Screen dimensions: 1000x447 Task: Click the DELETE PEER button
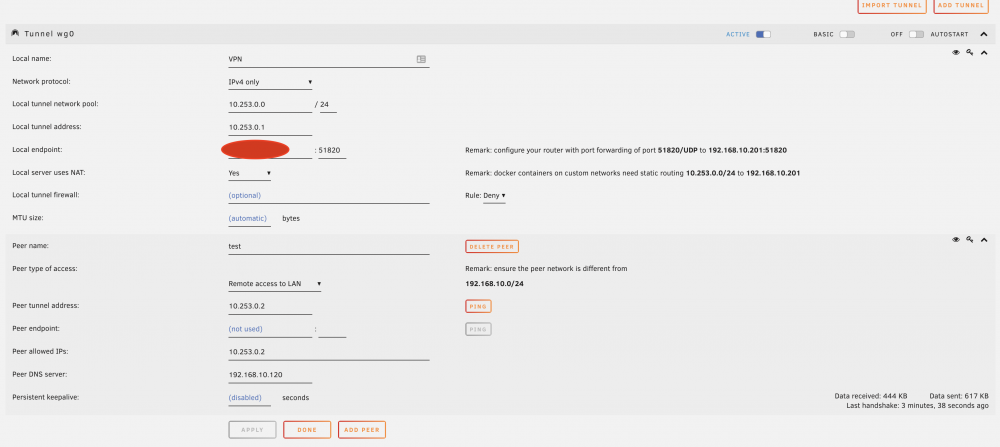click(x=492, y=246)
